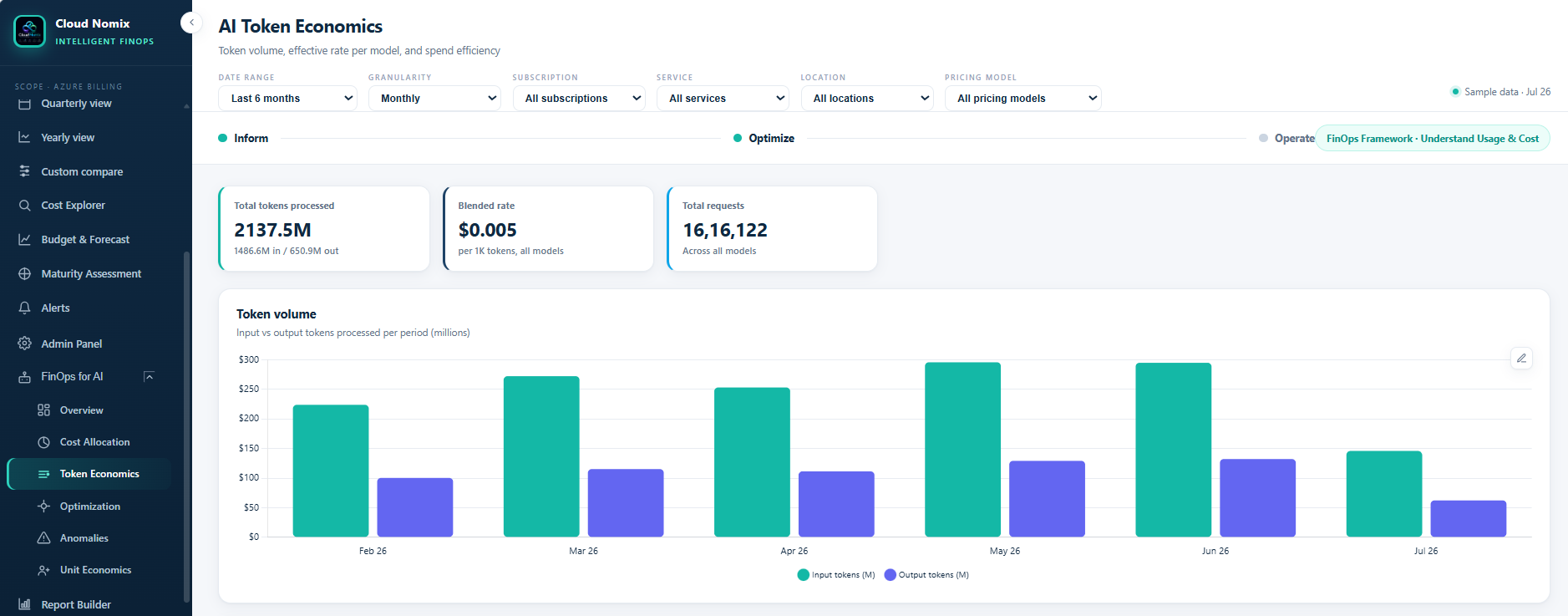Click the Optimization crosshair icon
Image resolution: width=1568 pixels, height=616 pixels.
[x=43, y=507]
